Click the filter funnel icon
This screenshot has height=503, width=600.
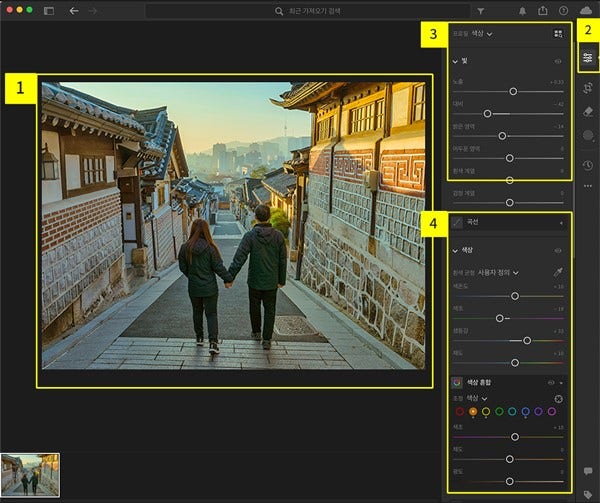point(481,10)
